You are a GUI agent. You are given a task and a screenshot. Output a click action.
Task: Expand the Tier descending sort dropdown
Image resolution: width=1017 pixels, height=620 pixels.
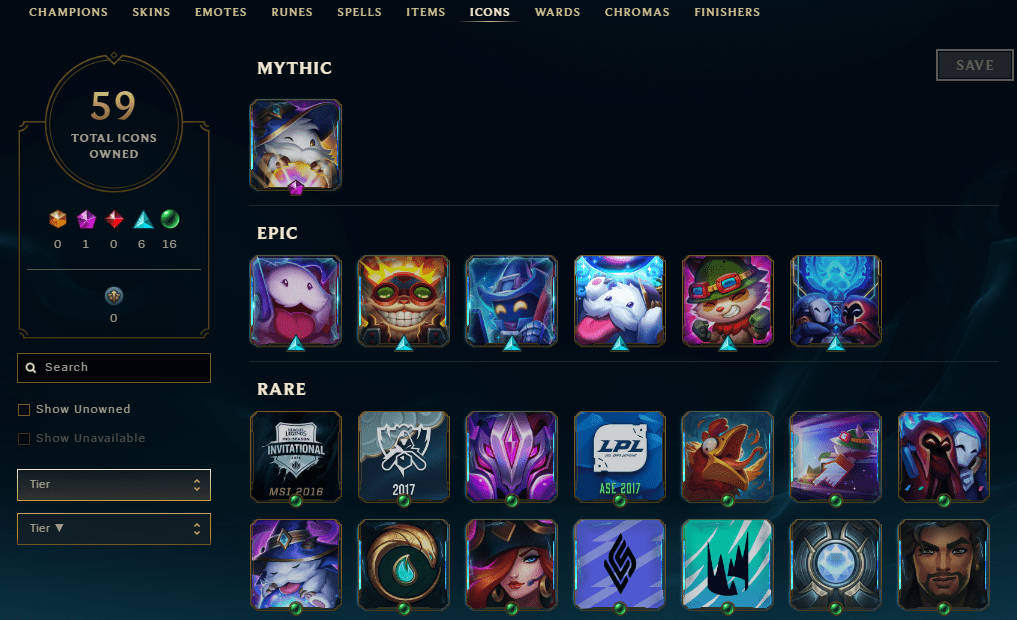(x=114, y=529)
